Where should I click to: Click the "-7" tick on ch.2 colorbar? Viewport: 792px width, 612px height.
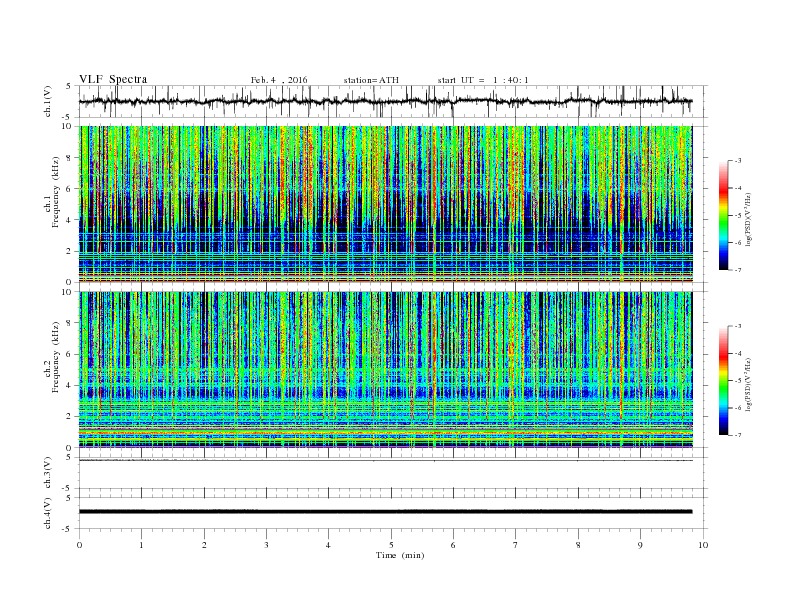pos(738,435)
